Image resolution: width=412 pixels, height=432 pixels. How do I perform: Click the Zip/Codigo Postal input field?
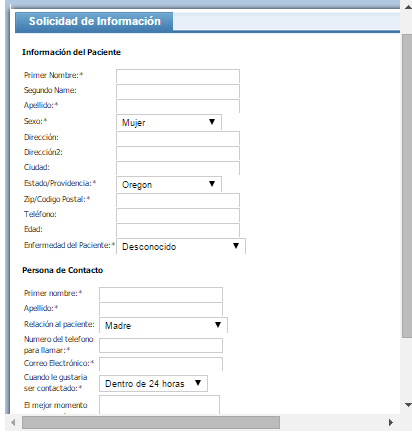click(x=178, y=200)
